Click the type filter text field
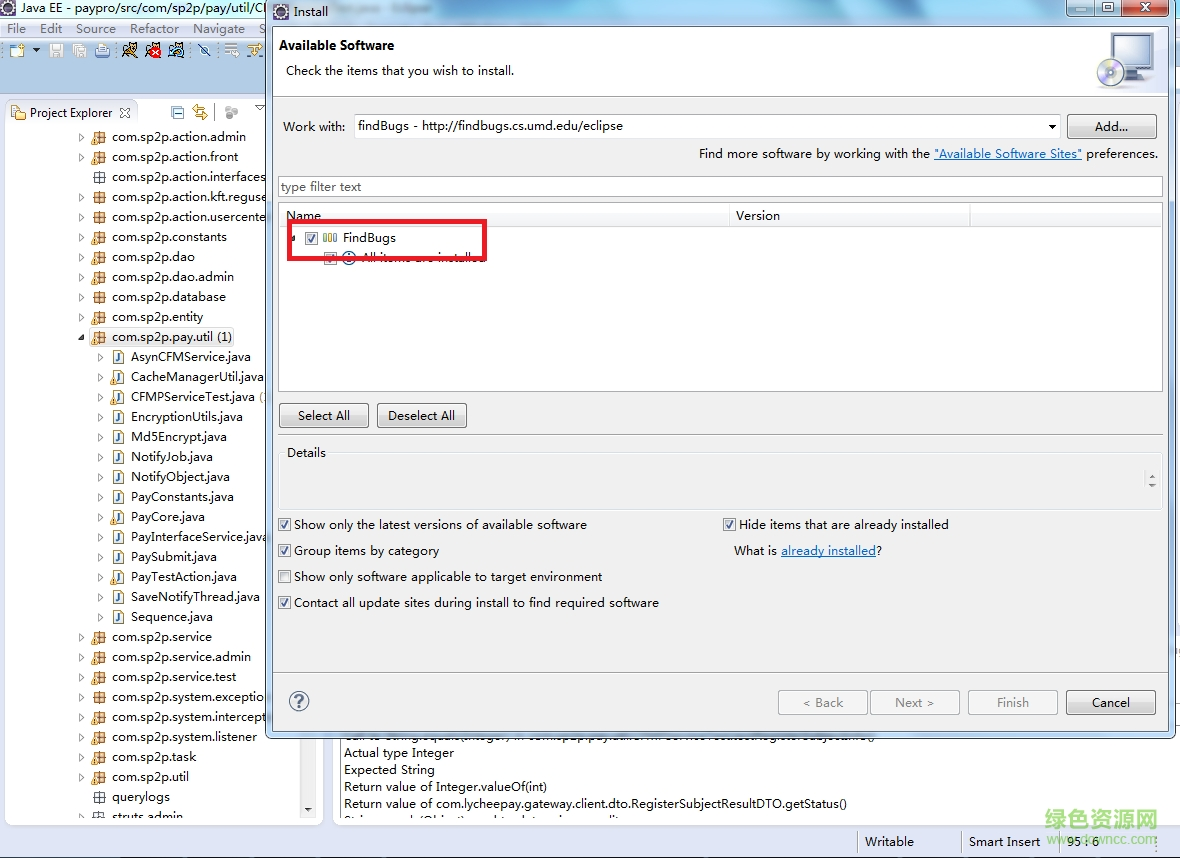The height and width of the screenshot is (858, 1180). pos(720,187)
